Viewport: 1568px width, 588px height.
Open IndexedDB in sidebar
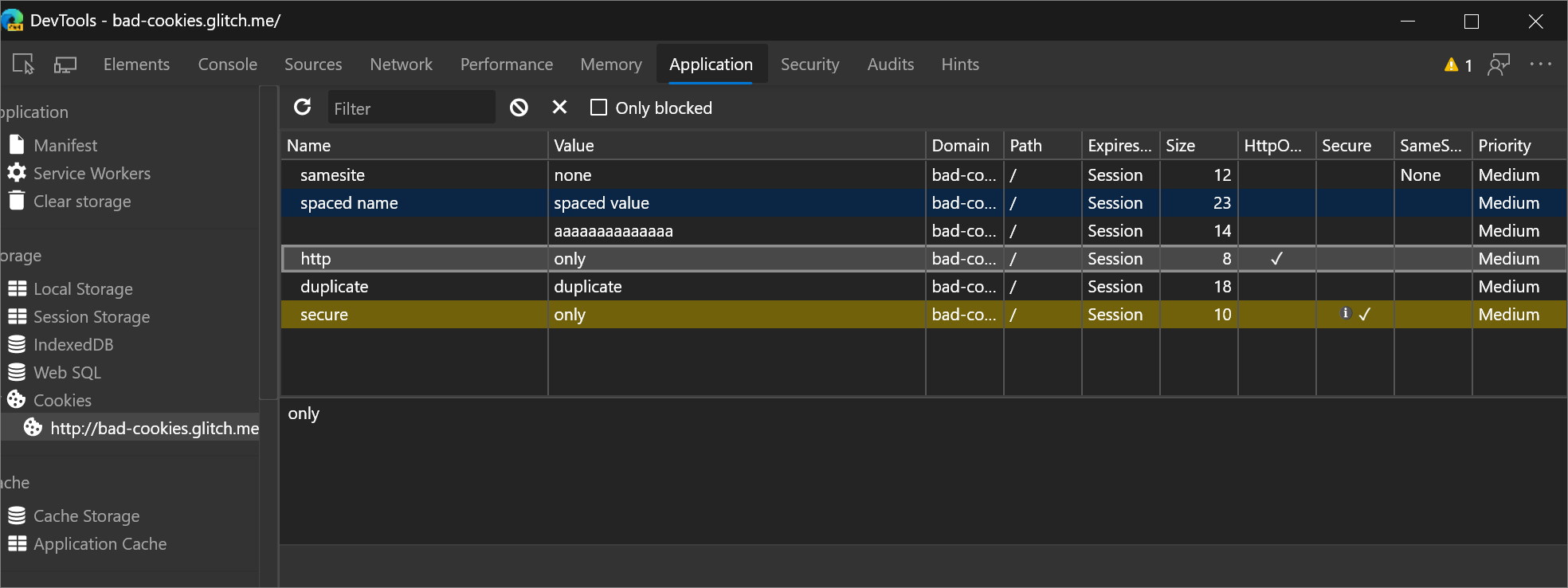[73, 344]
